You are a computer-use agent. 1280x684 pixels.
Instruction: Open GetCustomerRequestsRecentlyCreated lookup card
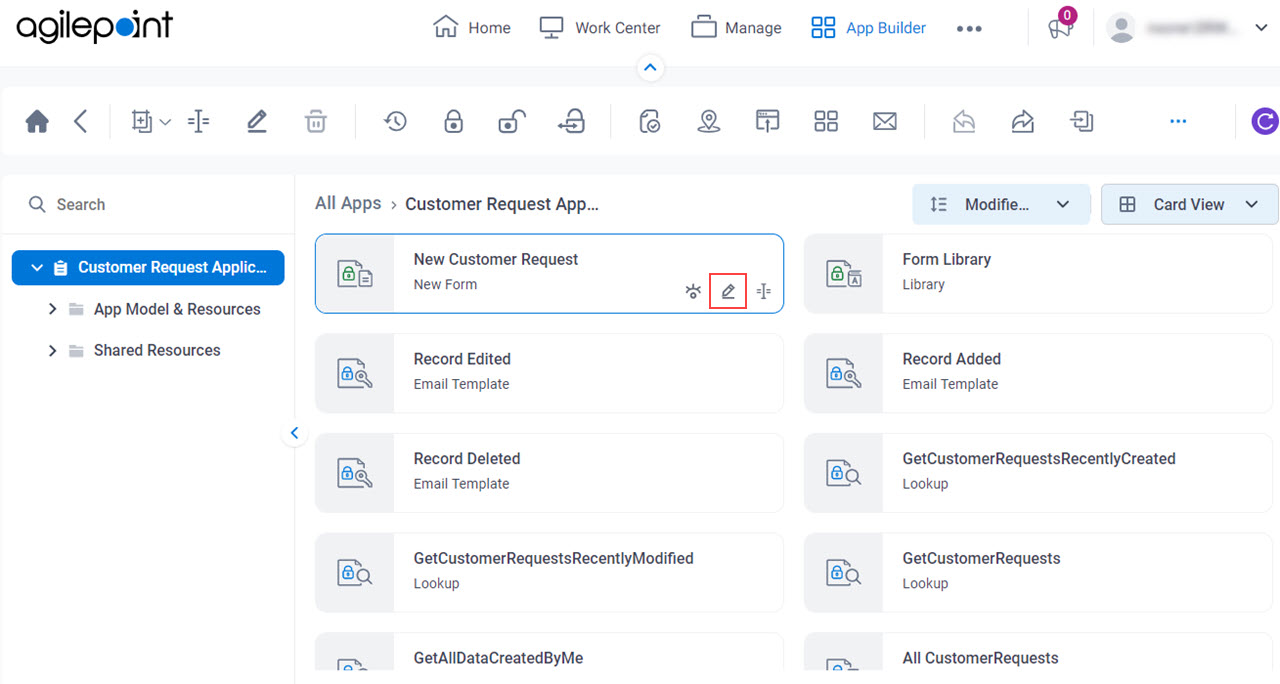[1038, 473]
